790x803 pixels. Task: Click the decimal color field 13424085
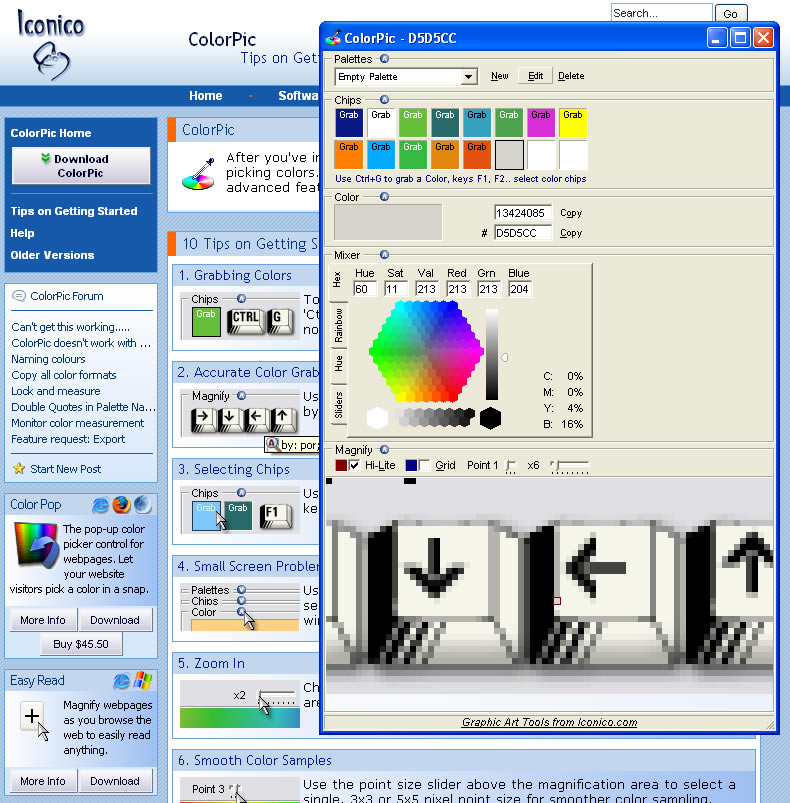[x=523, y=213]
